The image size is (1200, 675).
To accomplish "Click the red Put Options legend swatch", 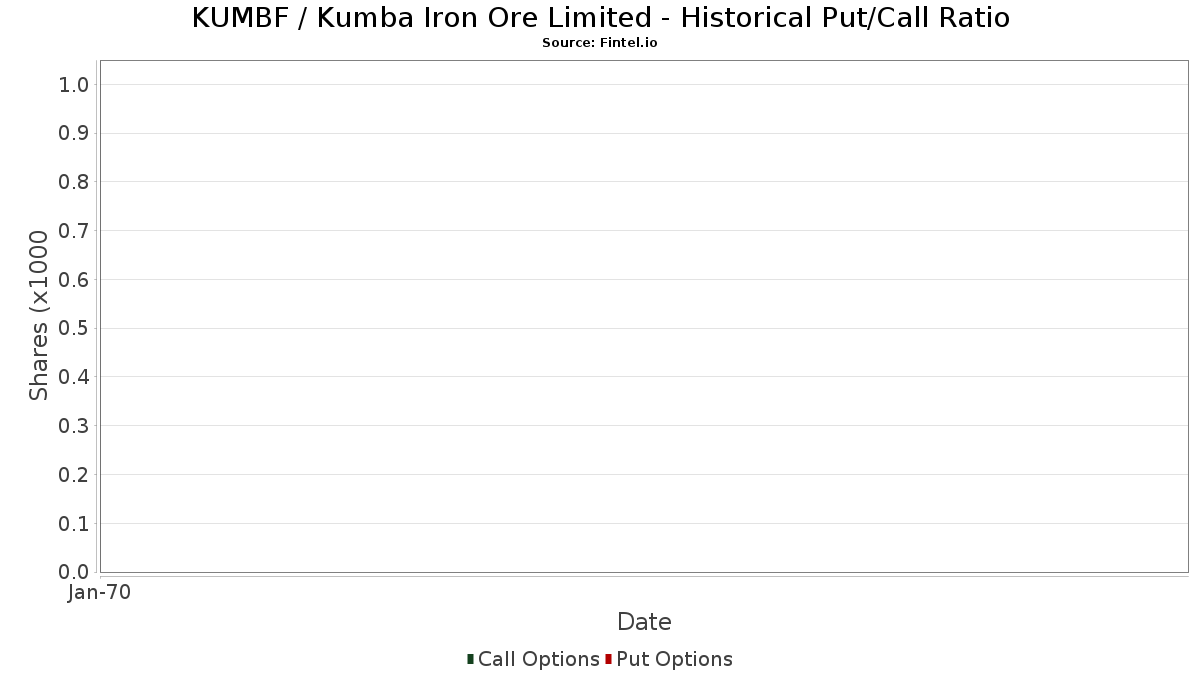I will pos(608,659).
